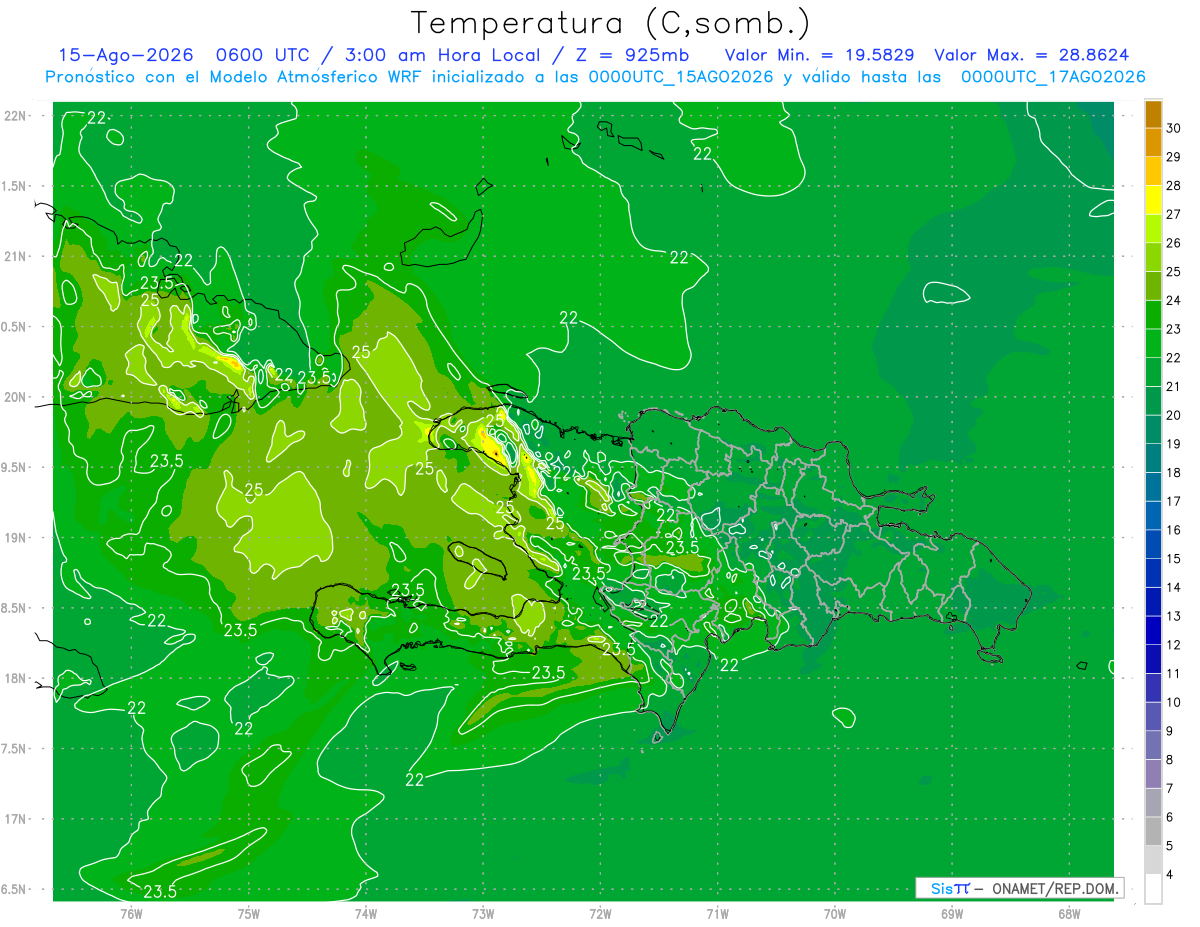Click the '18' color scale label
Image resolution: width=1200 pixels, height=927 pixels.
(x=1173, y=473)
